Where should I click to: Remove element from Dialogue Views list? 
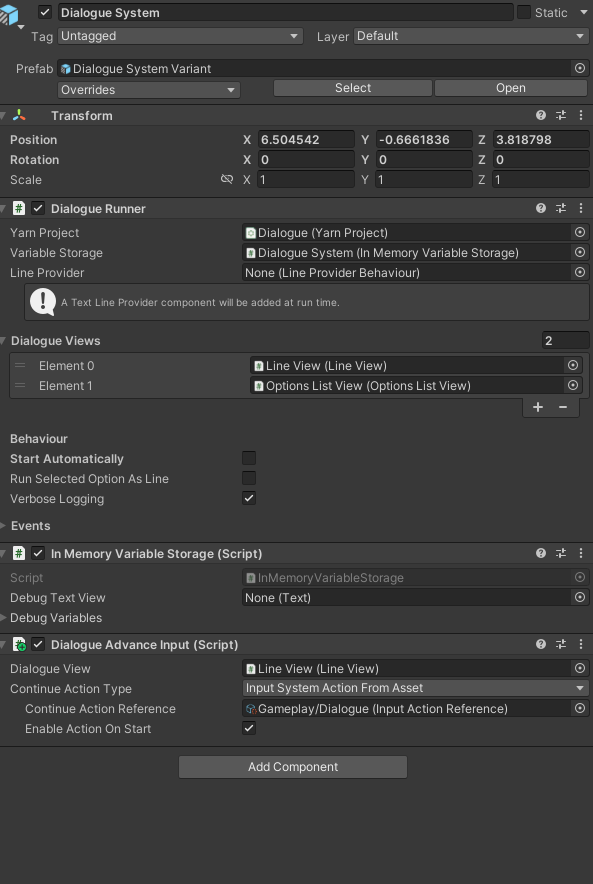563,407
